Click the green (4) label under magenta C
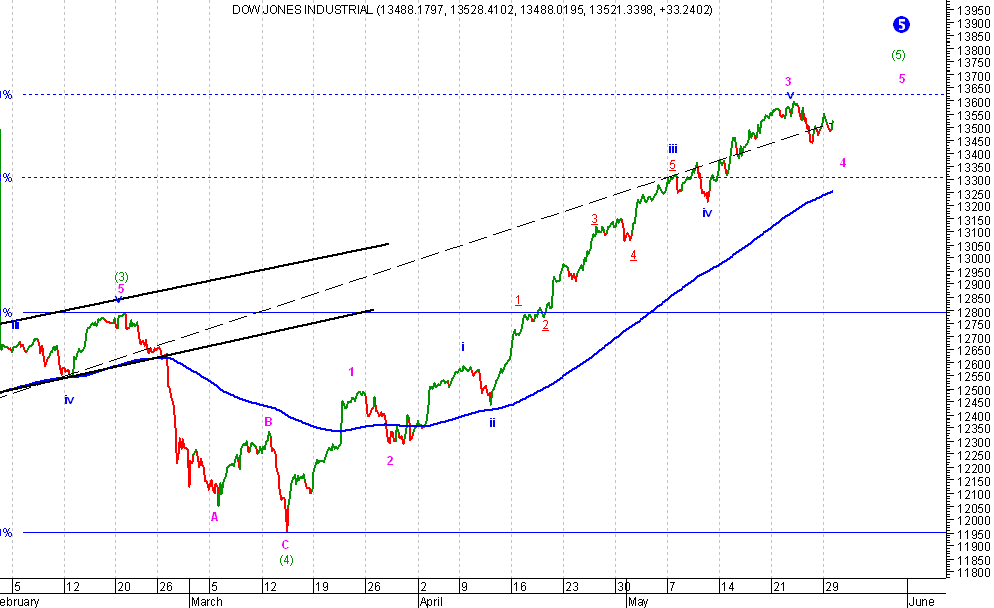This screenshot has width=994, height=608. point(287,560)
